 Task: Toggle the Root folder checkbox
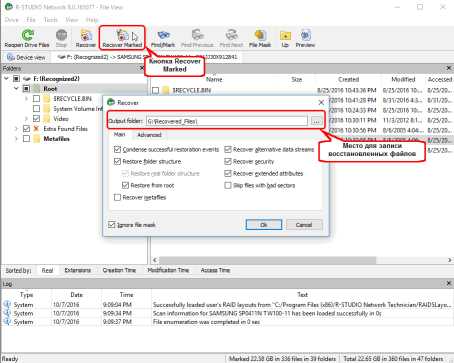[x=26, y=89]
